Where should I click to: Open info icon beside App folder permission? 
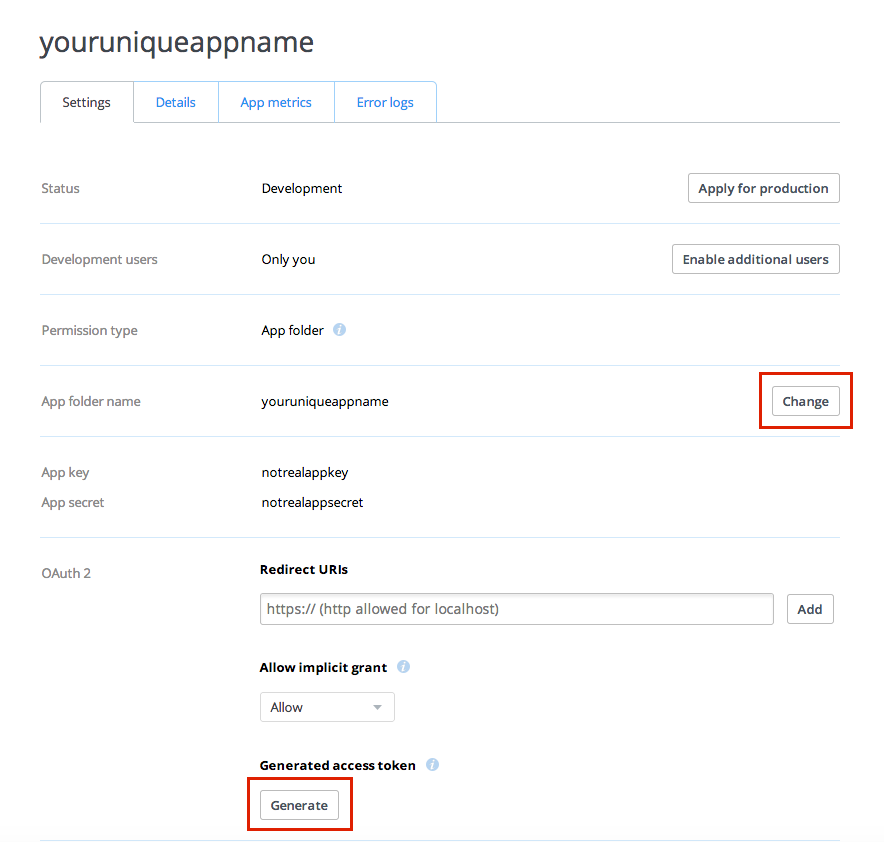click(339, 330)
